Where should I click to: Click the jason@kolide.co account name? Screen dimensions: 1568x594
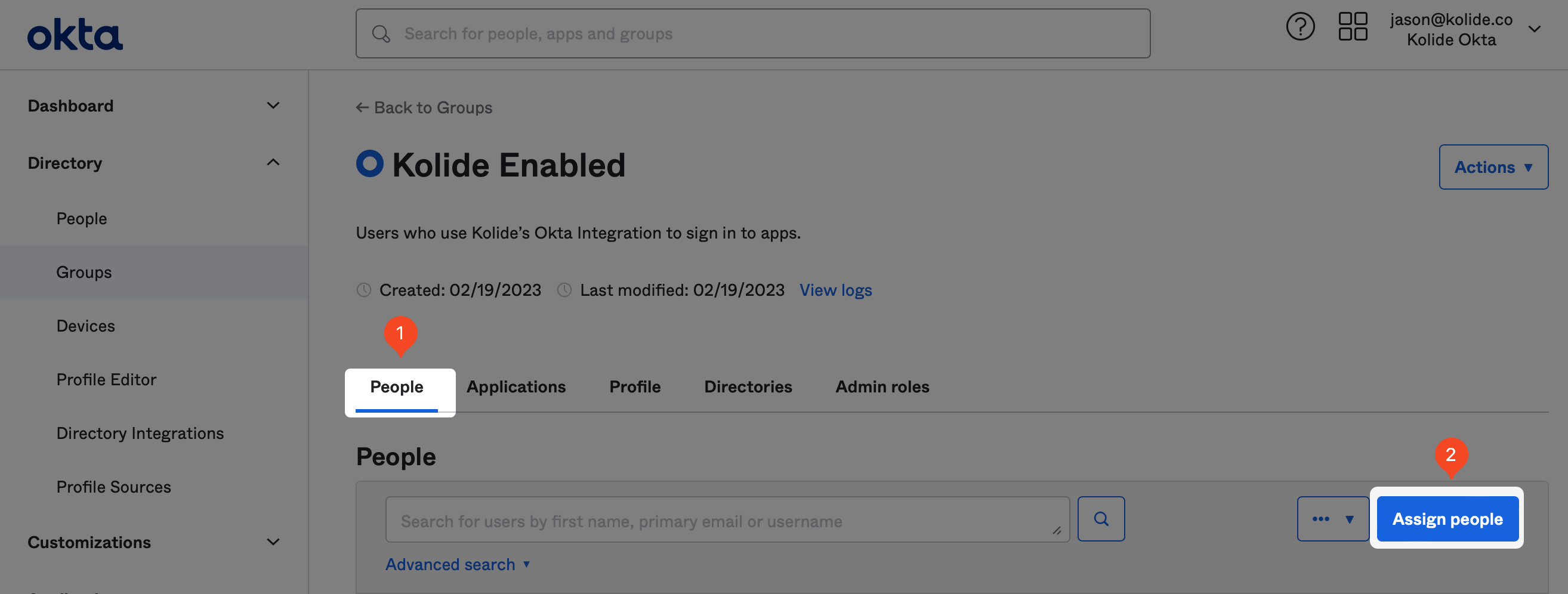(1450, 20)
